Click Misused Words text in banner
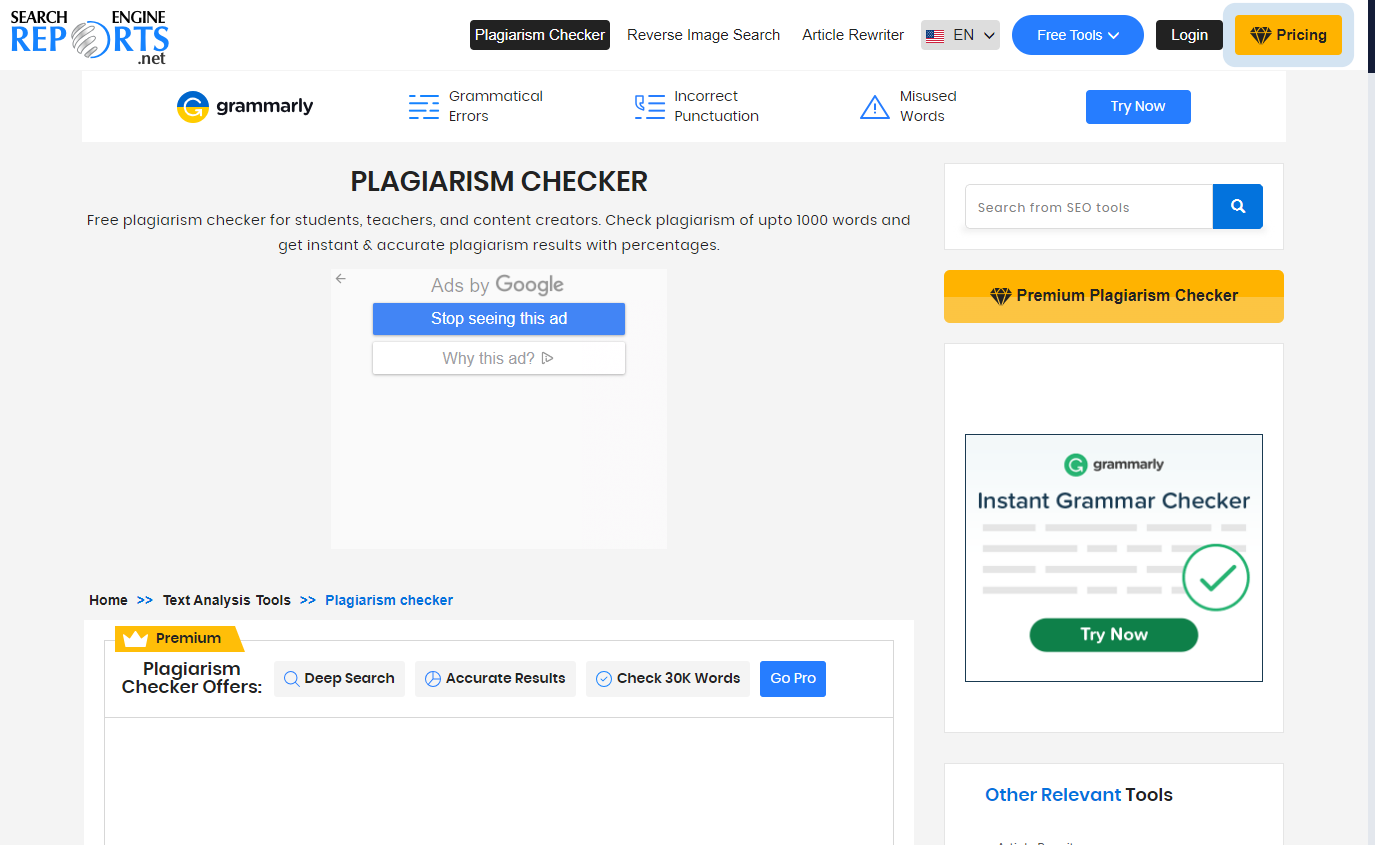 coord(928,106)
